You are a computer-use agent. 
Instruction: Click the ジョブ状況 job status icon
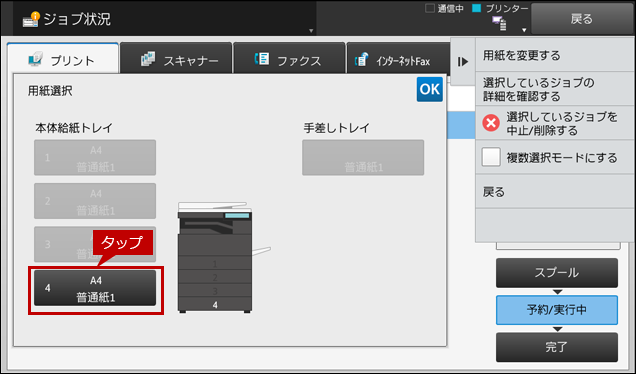(31, 19)
